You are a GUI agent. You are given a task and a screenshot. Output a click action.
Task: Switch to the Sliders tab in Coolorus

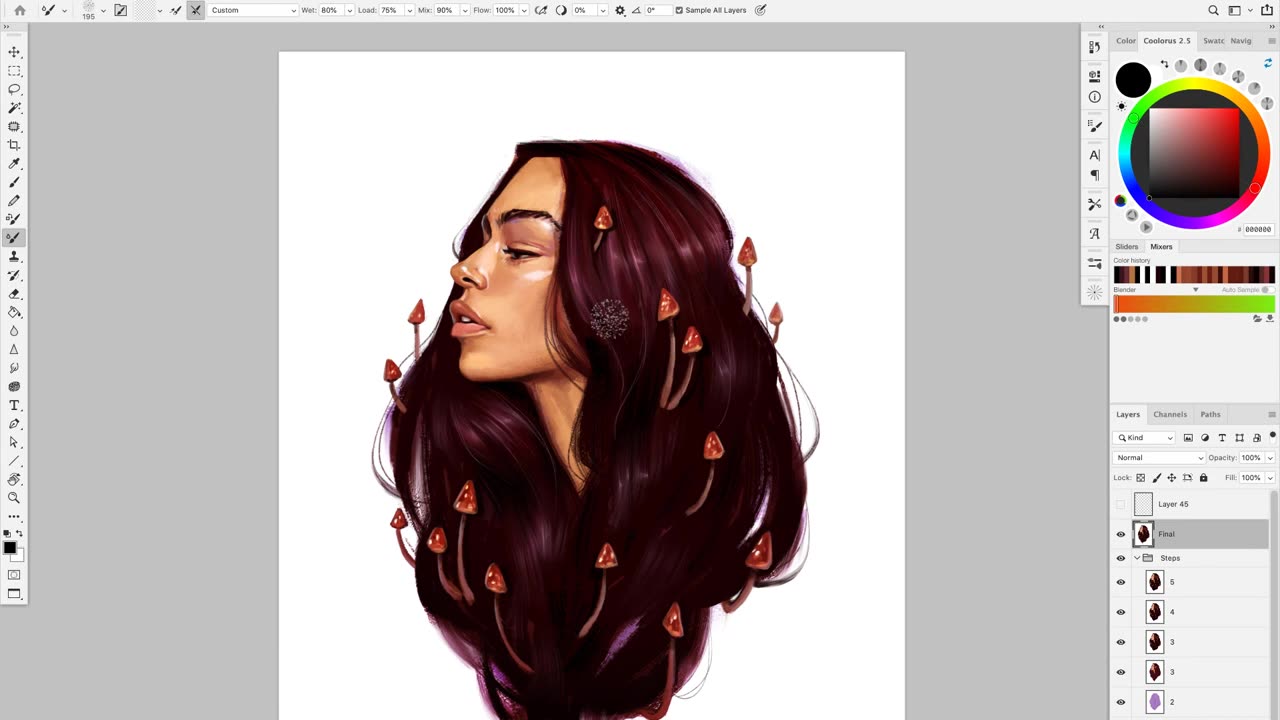pos(1127,247)
